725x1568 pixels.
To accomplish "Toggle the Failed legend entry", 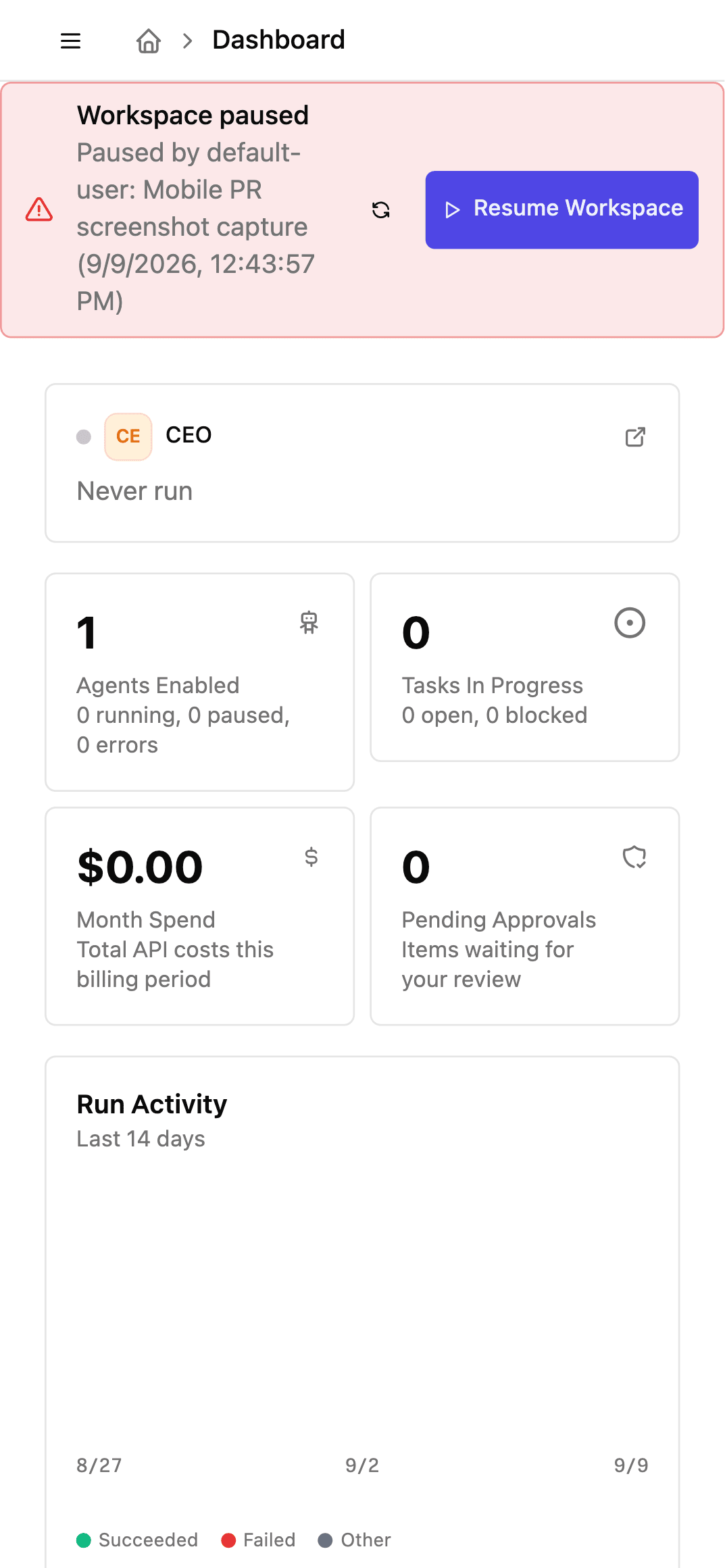I will pyautogui.click(x=258, y=1540).
